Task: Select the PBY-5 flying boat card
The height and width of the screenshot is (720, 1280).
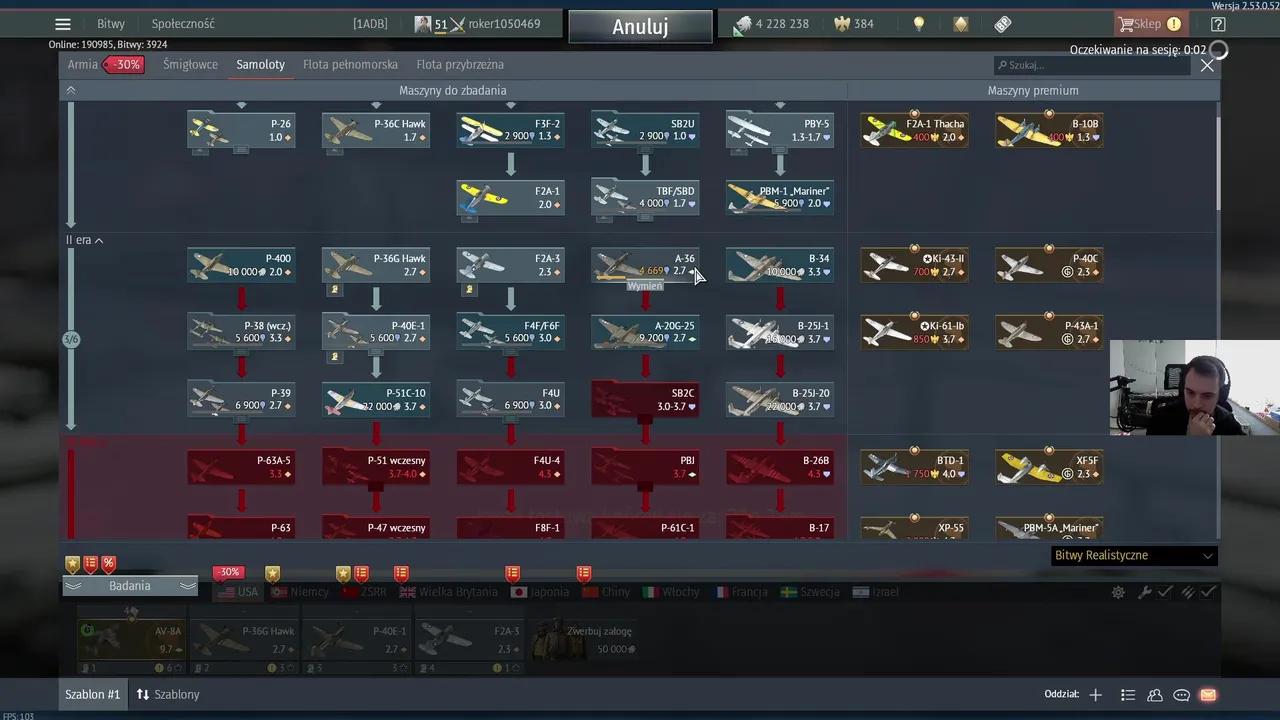Action: tap(780, 130)
